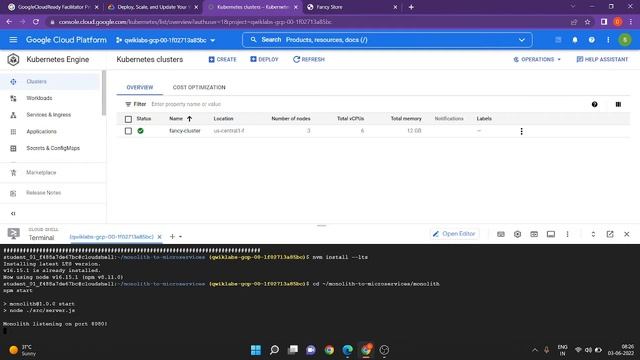Image resolution: width=640 pixels, height=360 pixels.
Task: Toggle the select-all clusters checkbox
Action: point(129,119)
